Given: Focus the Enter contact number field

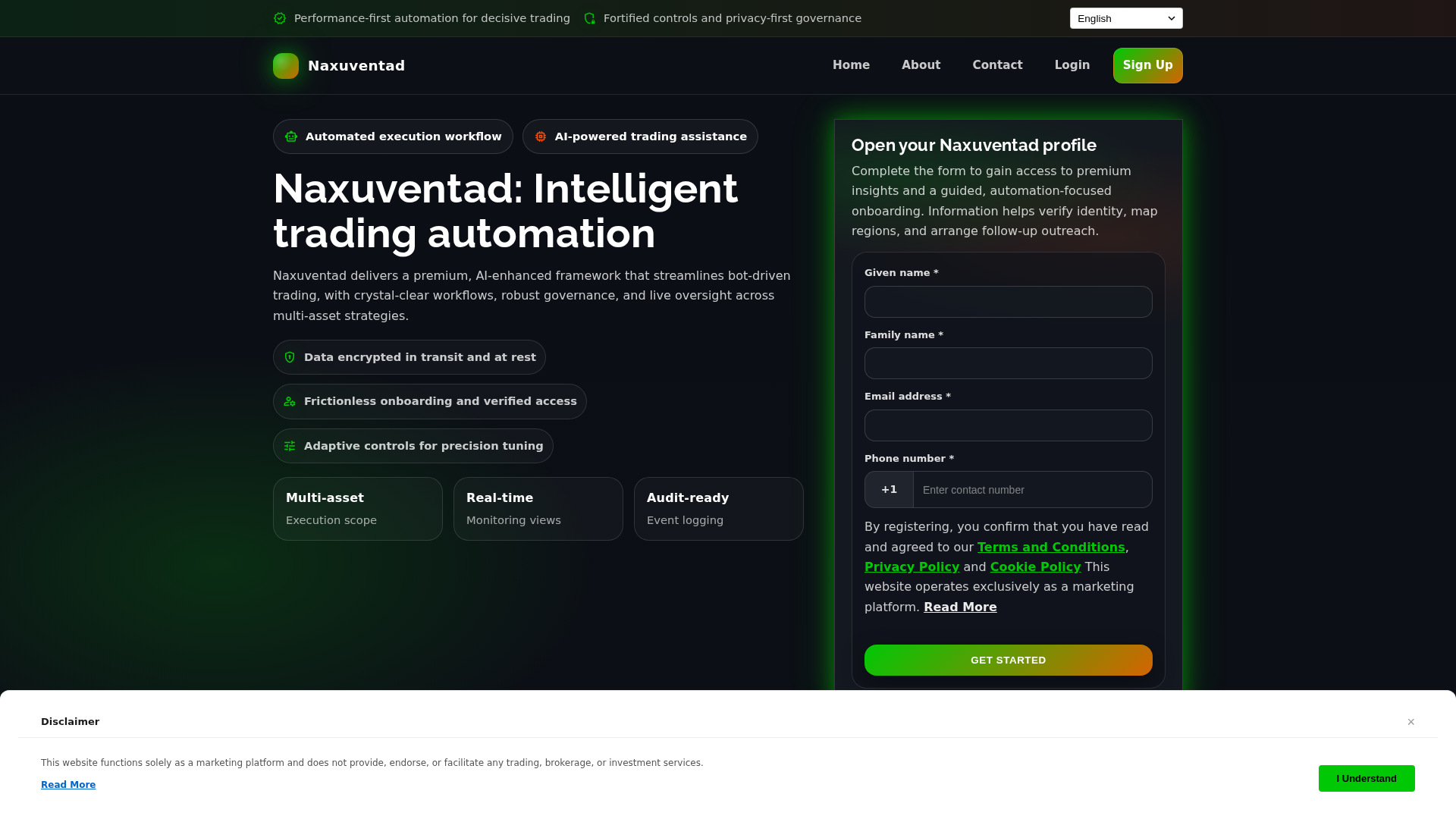Looking at the screenshot, I should [x=1033, y=490].
